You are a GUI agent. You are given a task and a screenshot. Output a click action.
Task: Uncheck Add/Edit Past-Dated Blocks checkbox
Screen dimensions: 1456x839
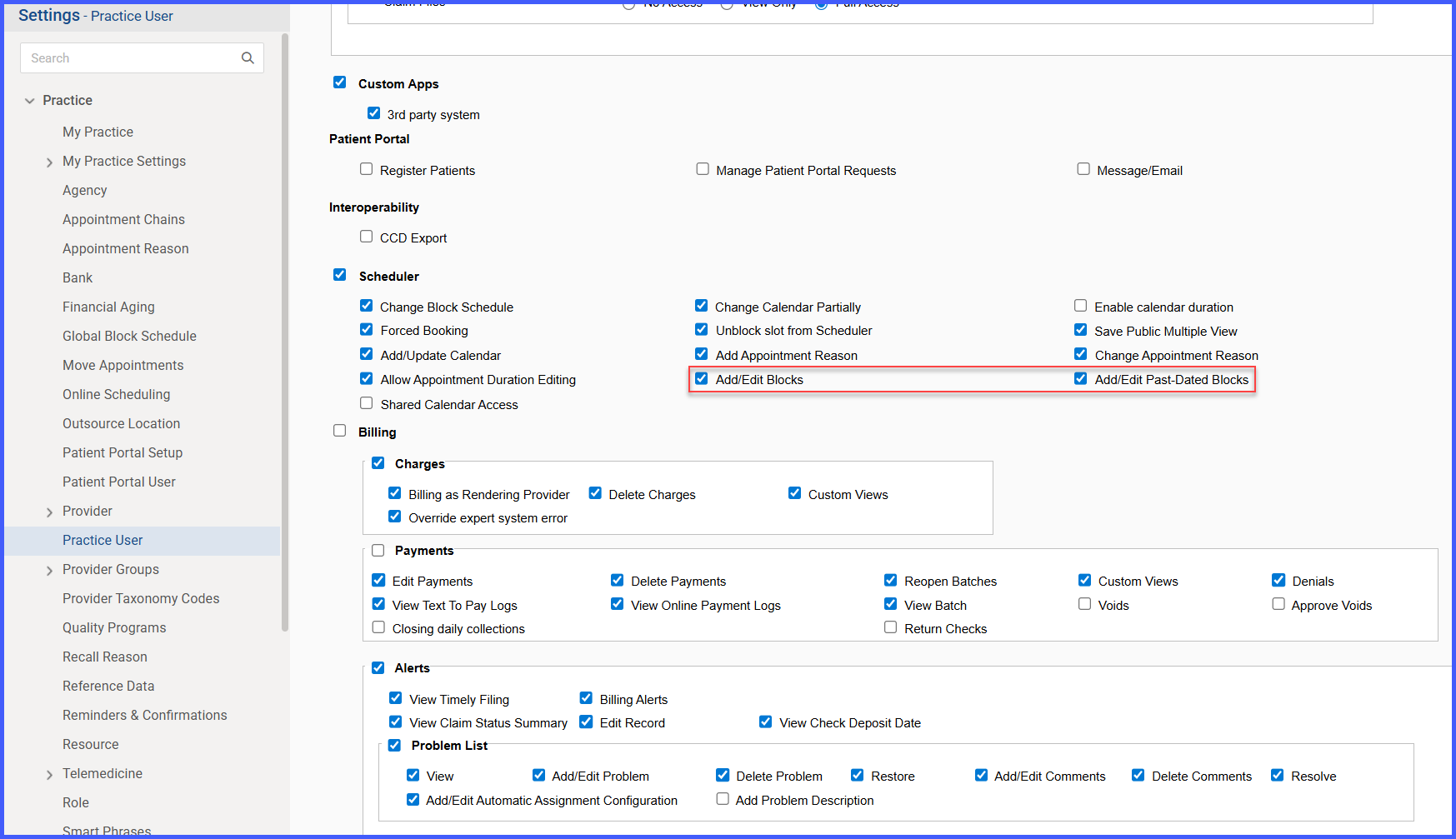pyautogui.click(x=1081, y=378)
